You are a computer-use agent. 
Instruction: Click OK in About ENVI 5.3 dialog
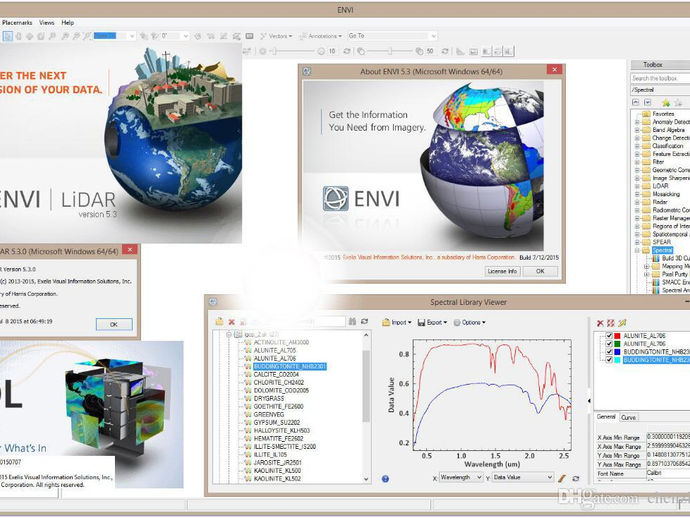click(540, 271)
